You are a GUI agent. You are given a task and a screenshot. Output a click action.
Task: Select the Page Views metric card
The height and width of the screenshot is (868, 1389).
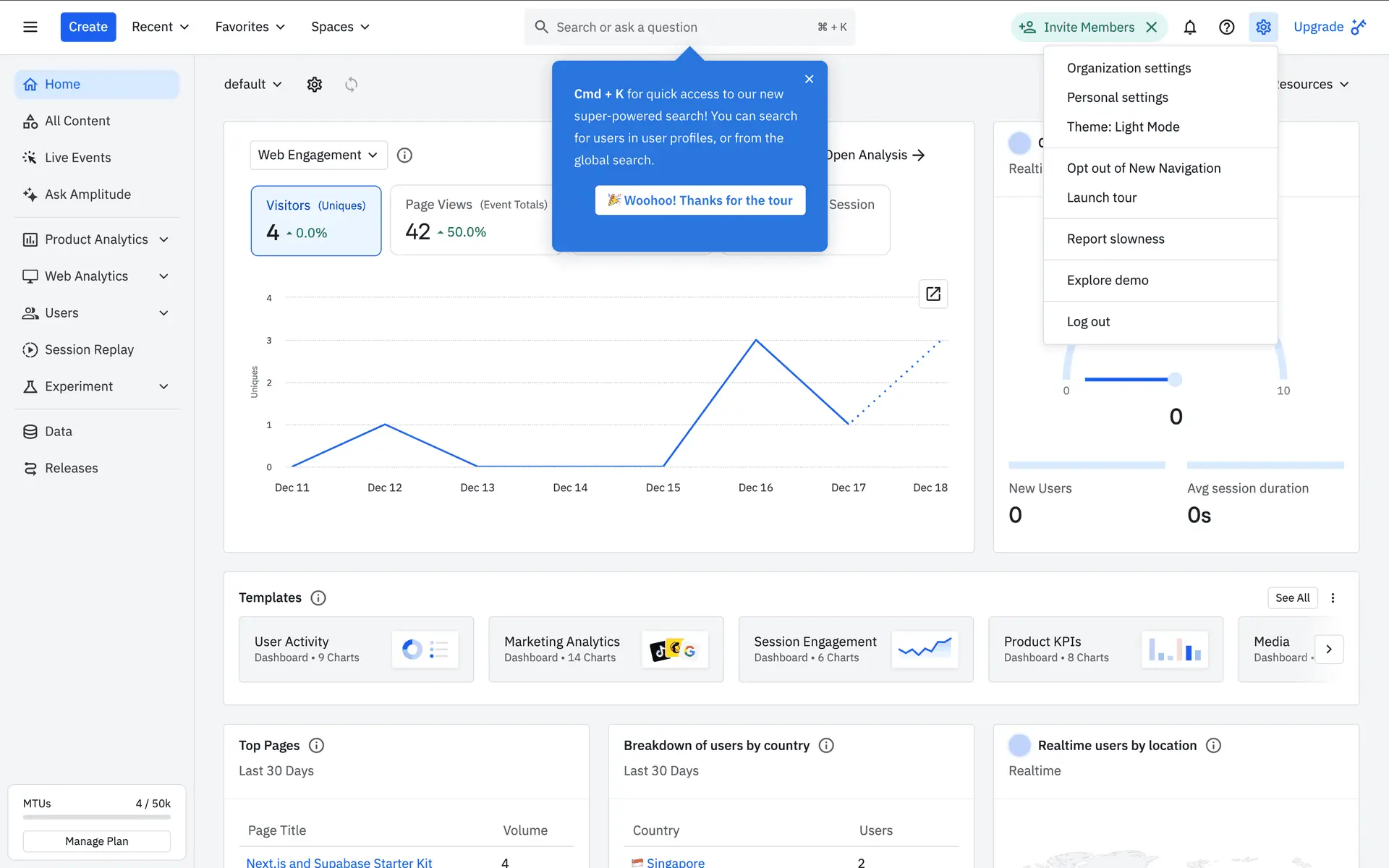[x=474, y=220]
